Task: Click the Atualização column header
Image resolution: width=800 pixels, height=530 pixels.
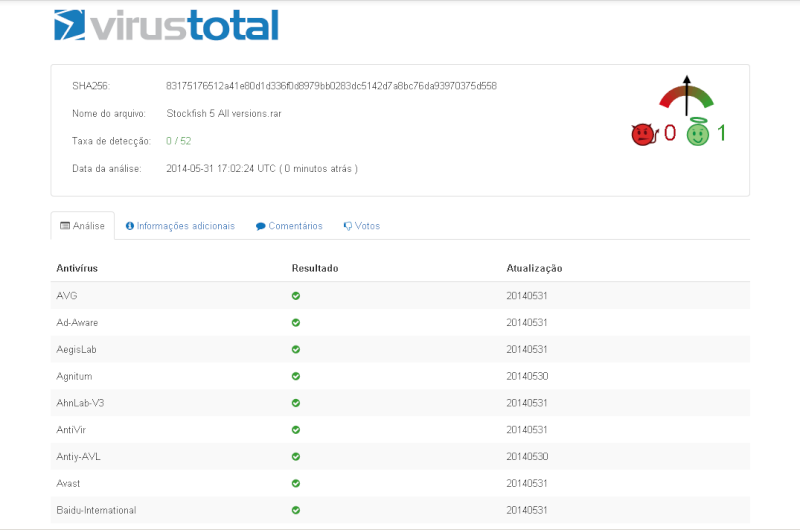Action: (534, 268)
